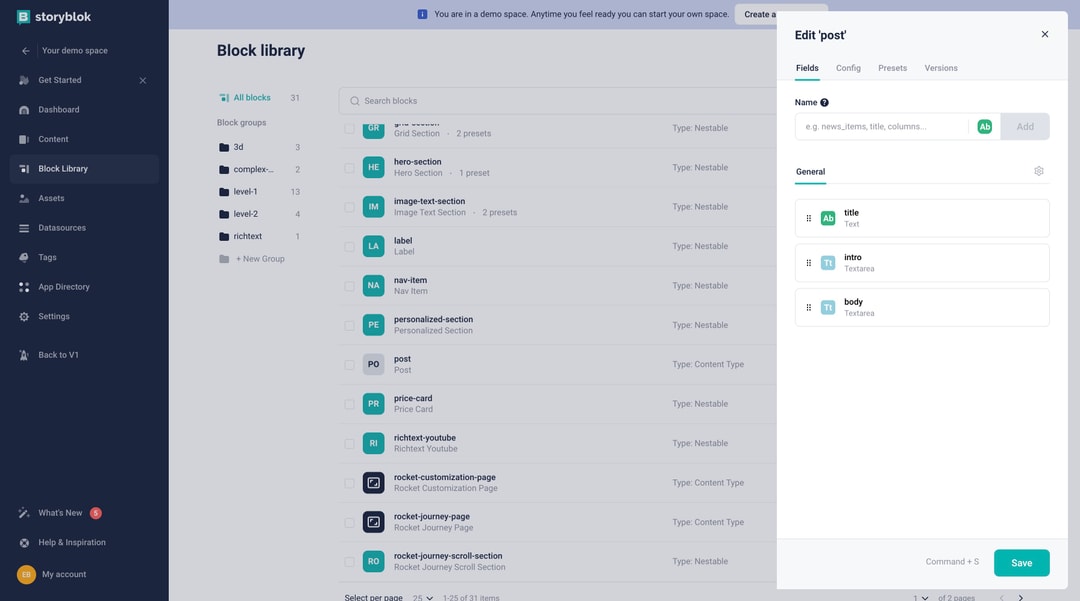Tick checkbox for image-text-section block

point(349,207)
